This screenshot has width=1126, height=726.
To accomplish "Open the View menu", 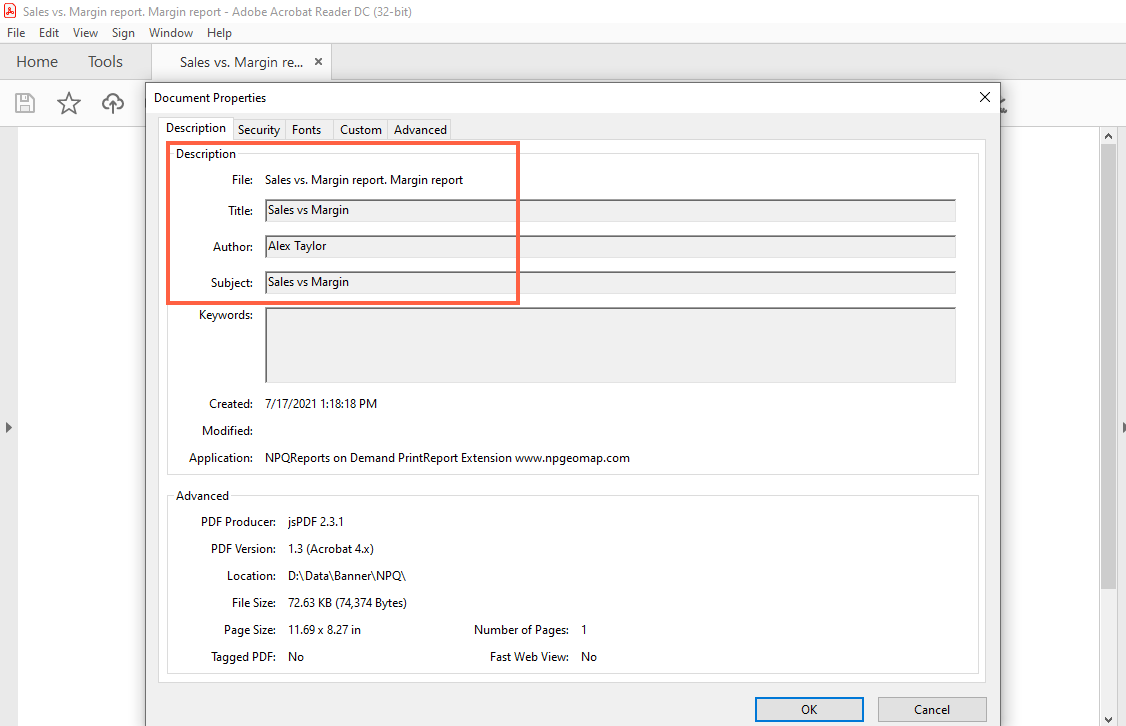I will coord(85,33).
